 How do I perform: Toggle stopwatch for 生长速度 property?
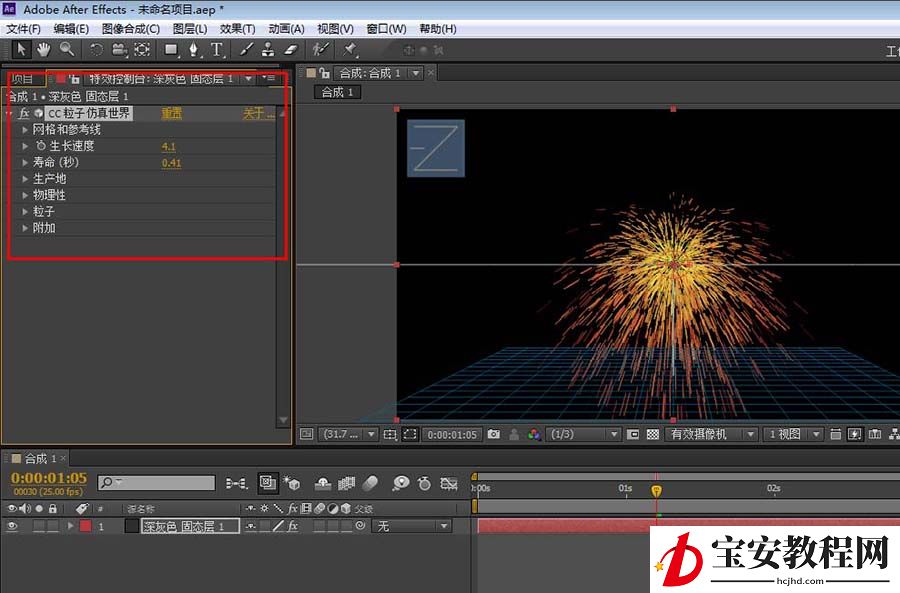40,146
